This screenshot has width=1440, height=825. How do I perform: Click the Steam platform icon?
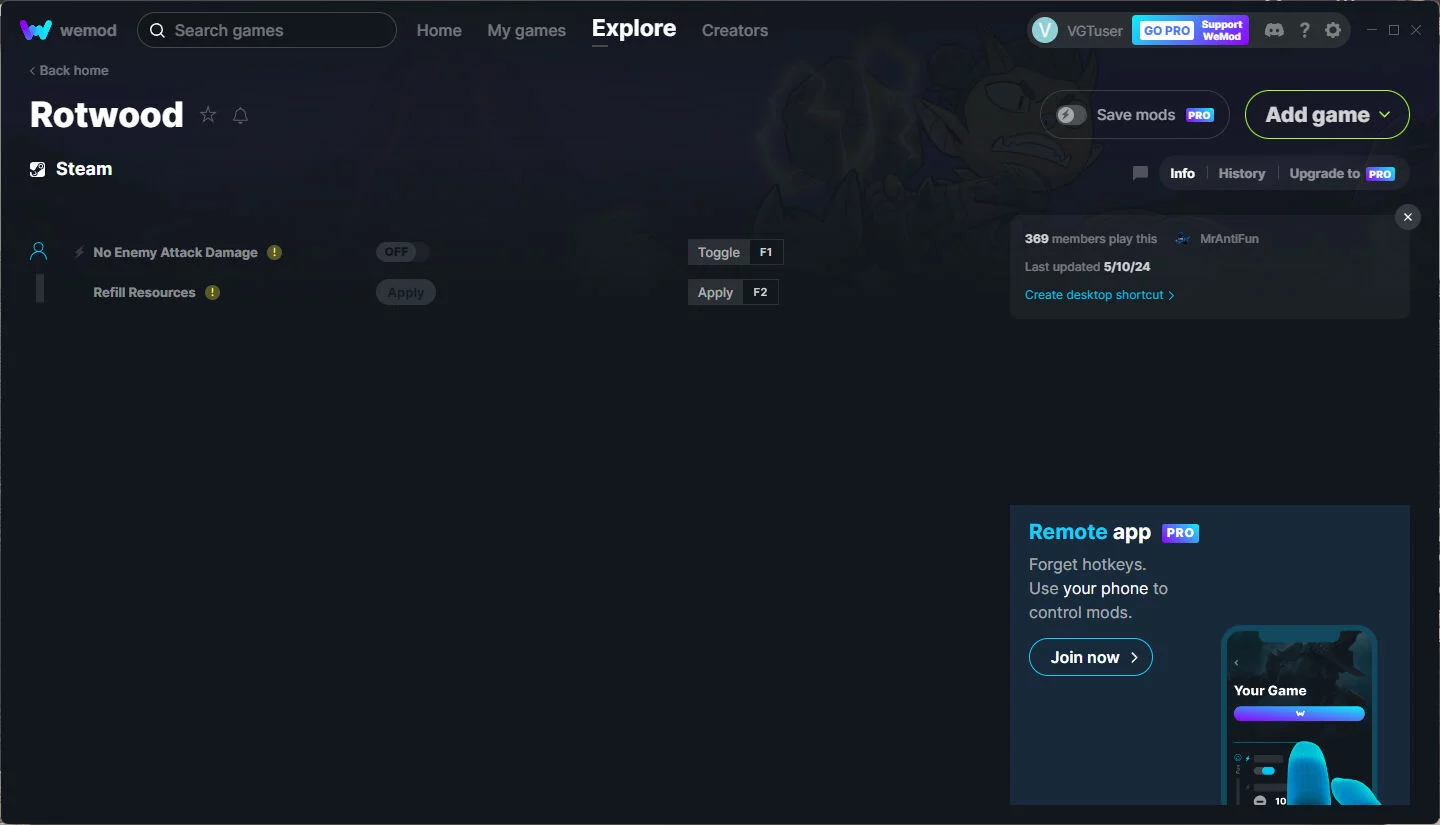[x=38, y=169]
